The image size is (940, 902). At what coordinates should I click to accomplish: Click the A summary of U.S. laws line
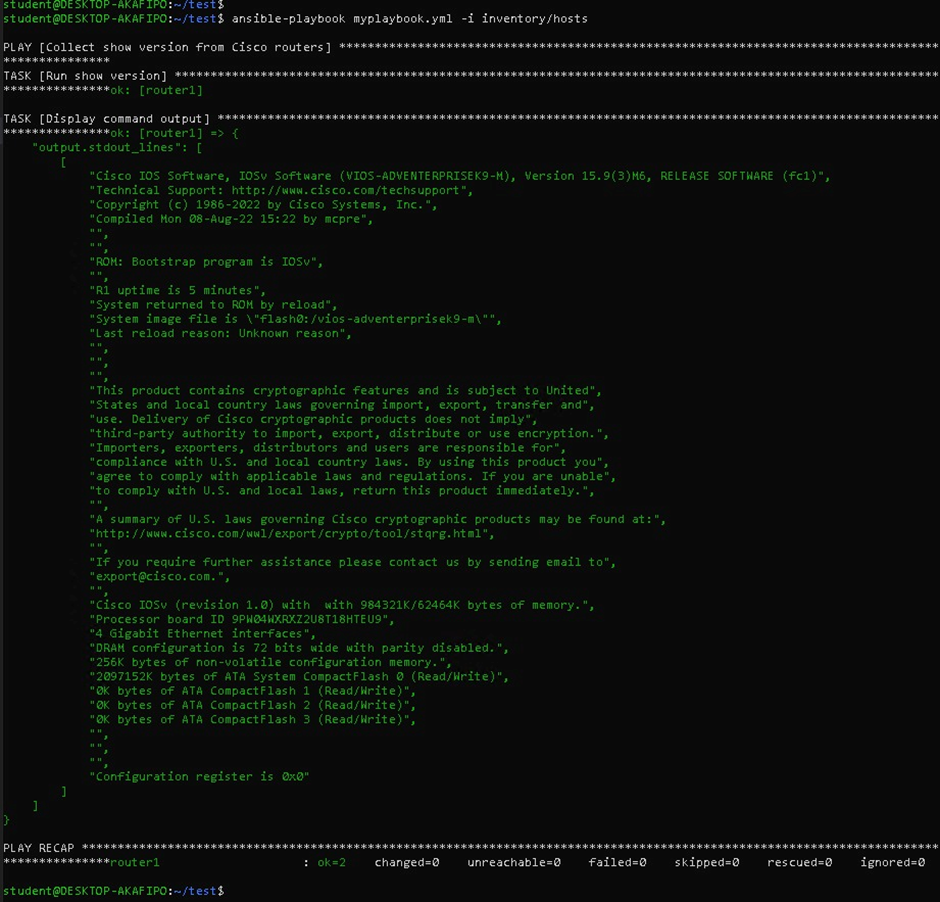378,520
